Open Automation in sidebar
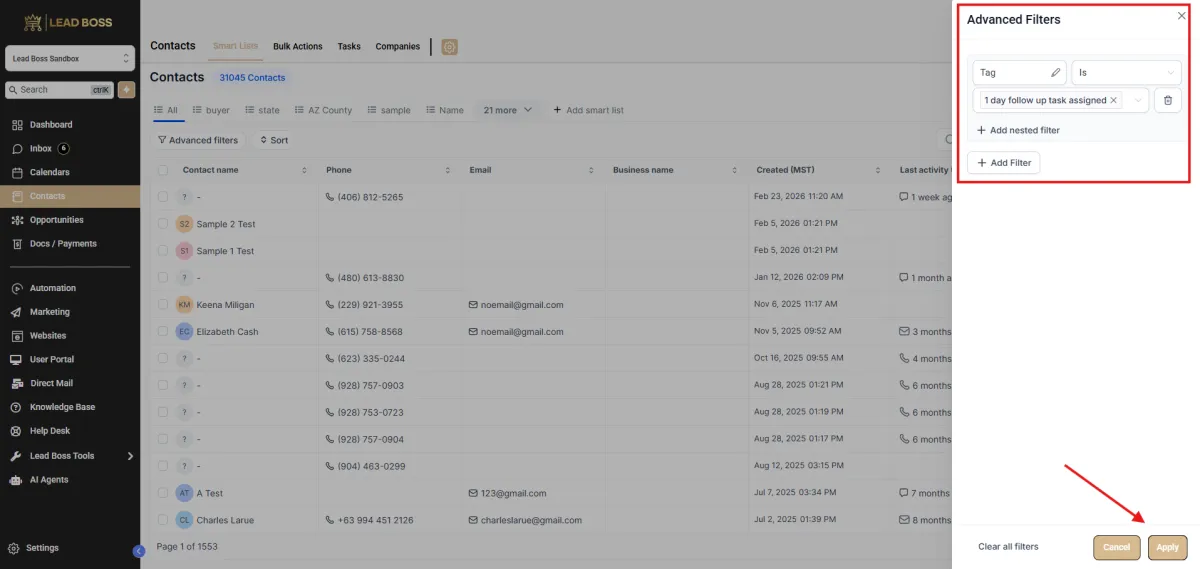Viewport: 1200px width, 569px height. pyautogui.click(x=52, y=288)
